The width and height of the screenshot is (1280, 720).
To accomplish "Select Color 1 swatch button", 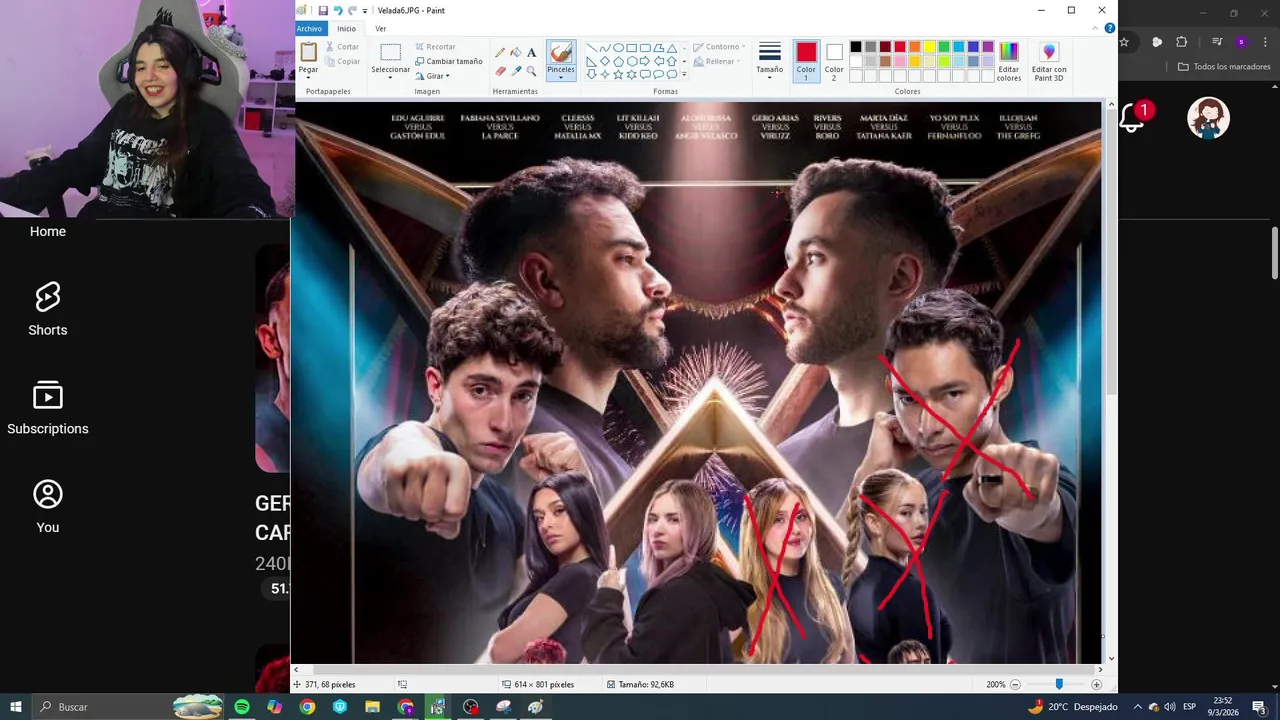I will point(806,62).
